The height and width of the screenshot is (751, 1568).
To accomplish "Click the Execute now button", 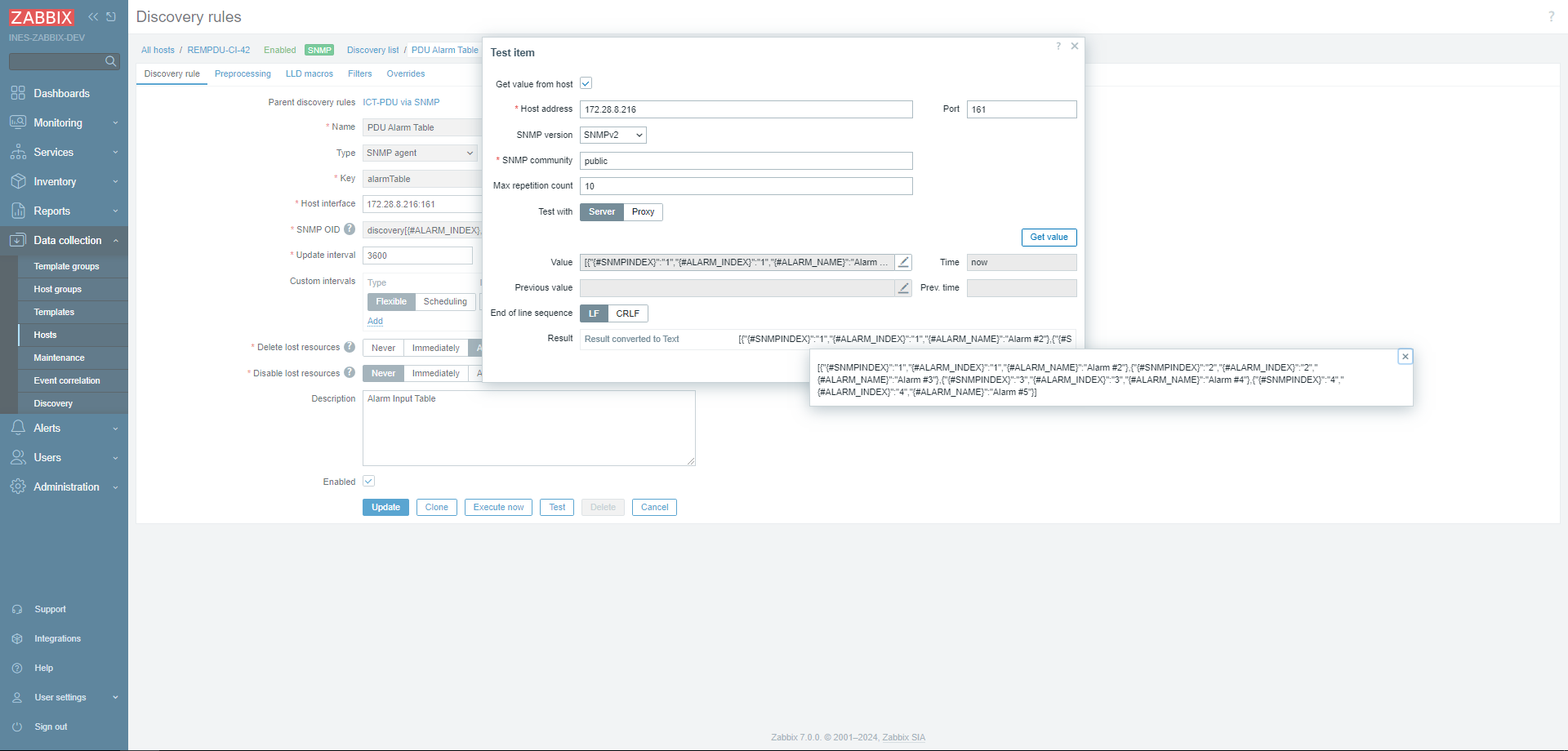I will (498, 508).
